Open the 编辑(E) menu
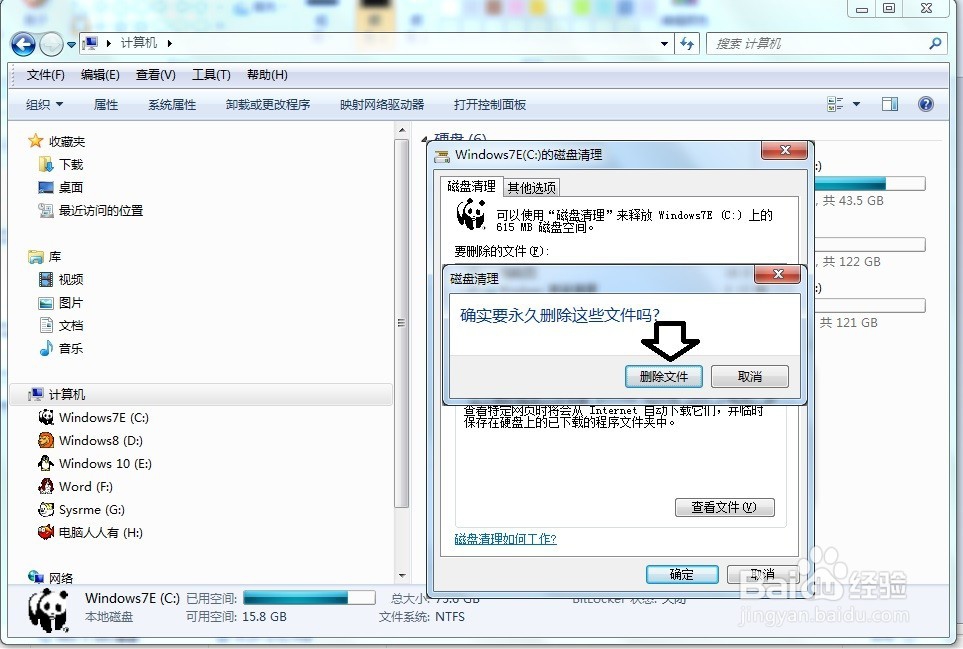The width and height of the screenshot is (963, 649). (x=100, y=75)
